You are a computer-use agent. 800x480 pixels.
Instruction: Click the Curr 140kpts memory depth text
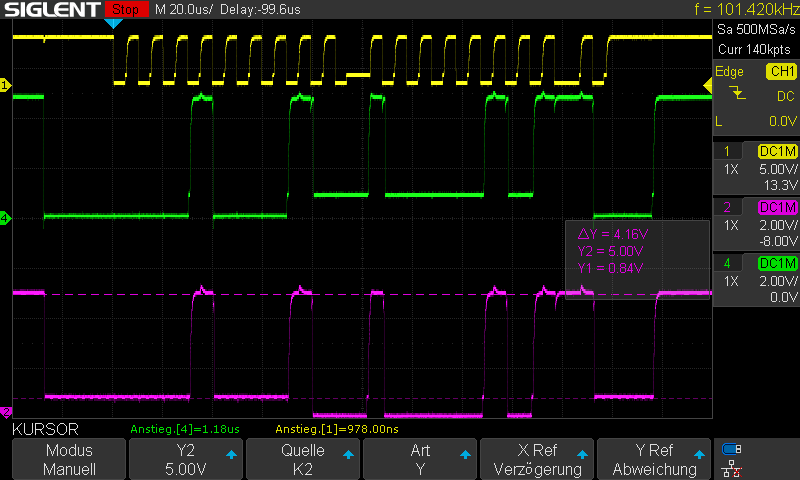click(754, 49)
